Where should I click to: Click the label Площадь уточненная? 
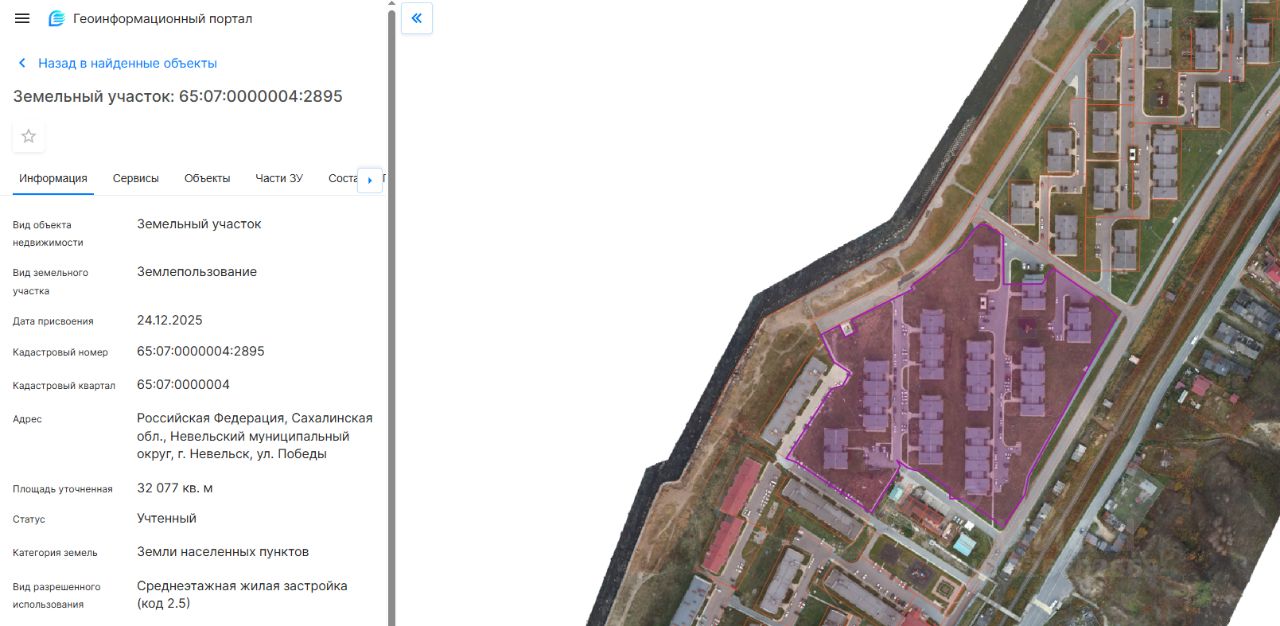click(63, 489)
